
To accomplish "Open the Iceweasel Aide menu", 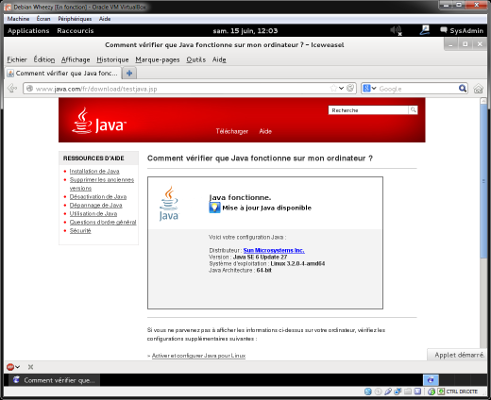I will tap(219, 60).
